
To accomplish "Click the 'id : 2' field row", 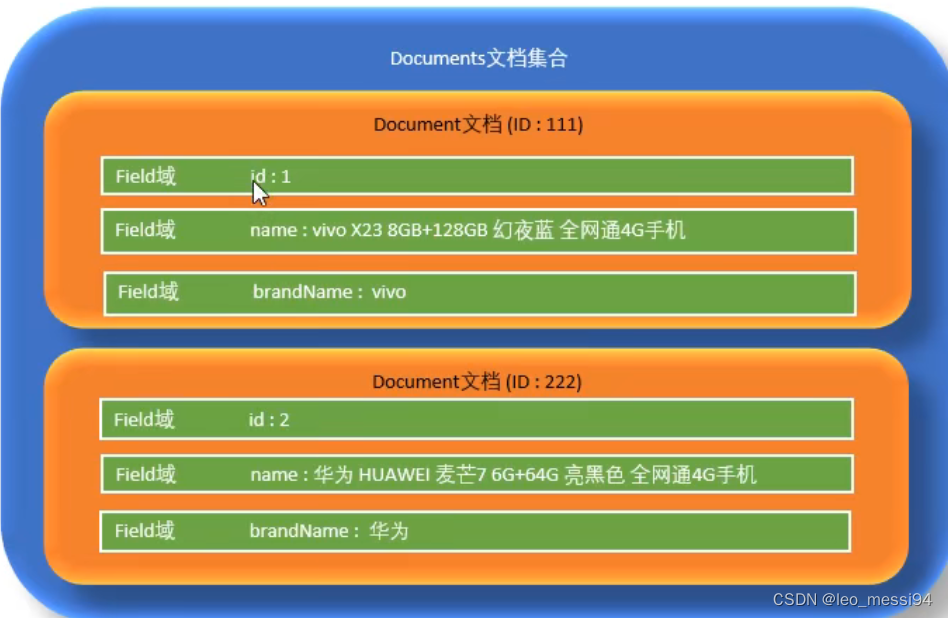I will point(476,419).
